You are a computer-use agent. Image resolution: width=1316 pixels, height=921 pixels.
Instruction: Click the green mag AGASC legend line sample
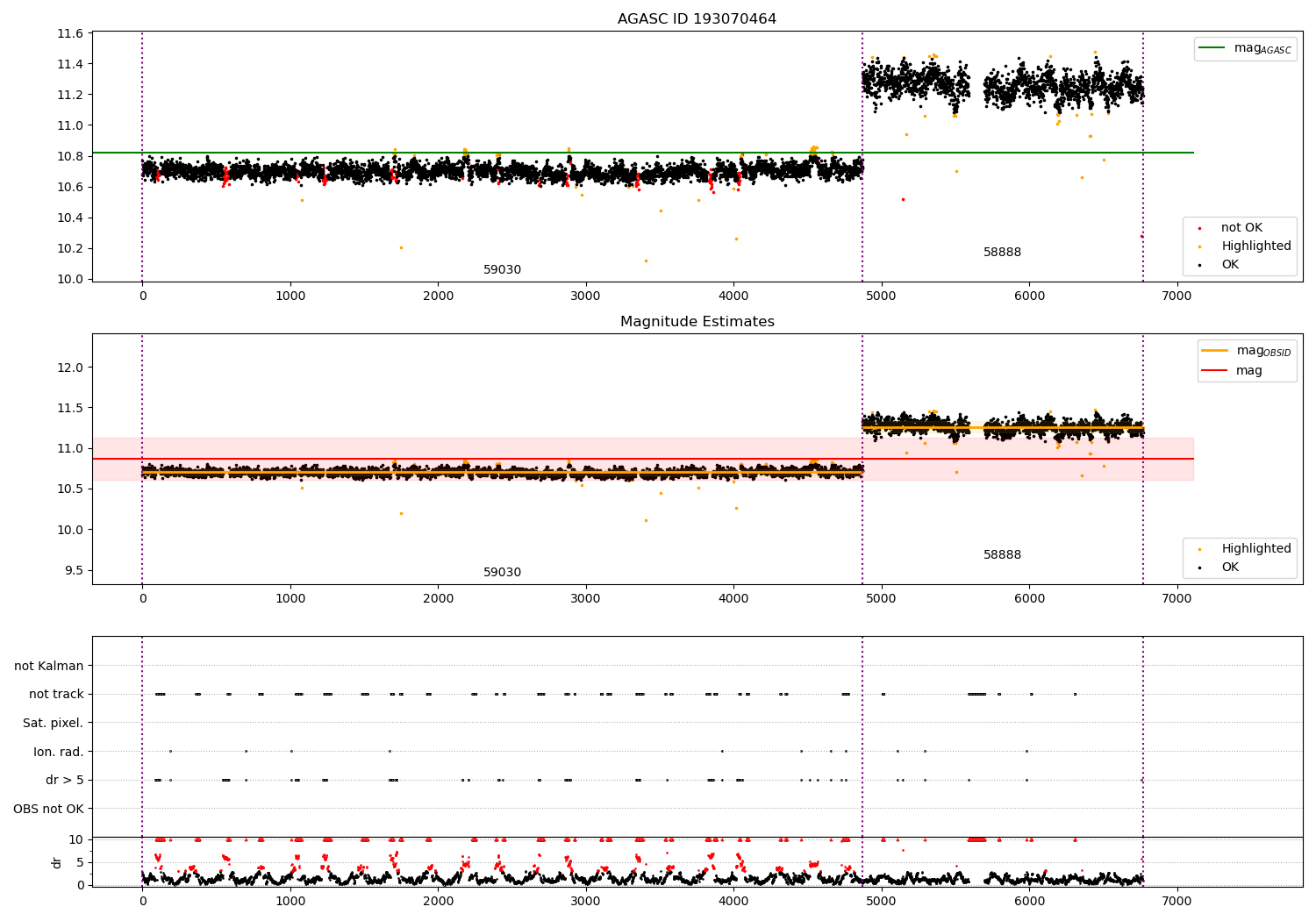tap(1212, 48)
